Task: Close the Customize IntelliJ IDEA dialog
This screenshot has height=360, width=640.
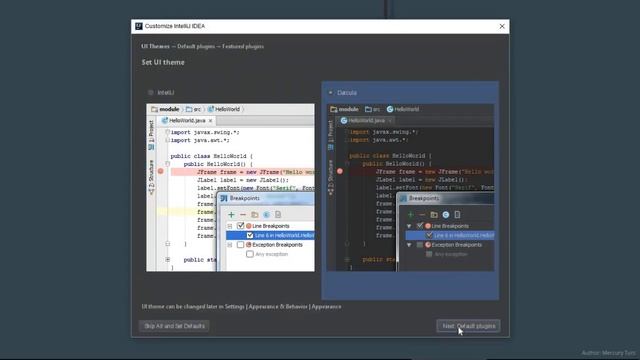Action: point(502,26)
